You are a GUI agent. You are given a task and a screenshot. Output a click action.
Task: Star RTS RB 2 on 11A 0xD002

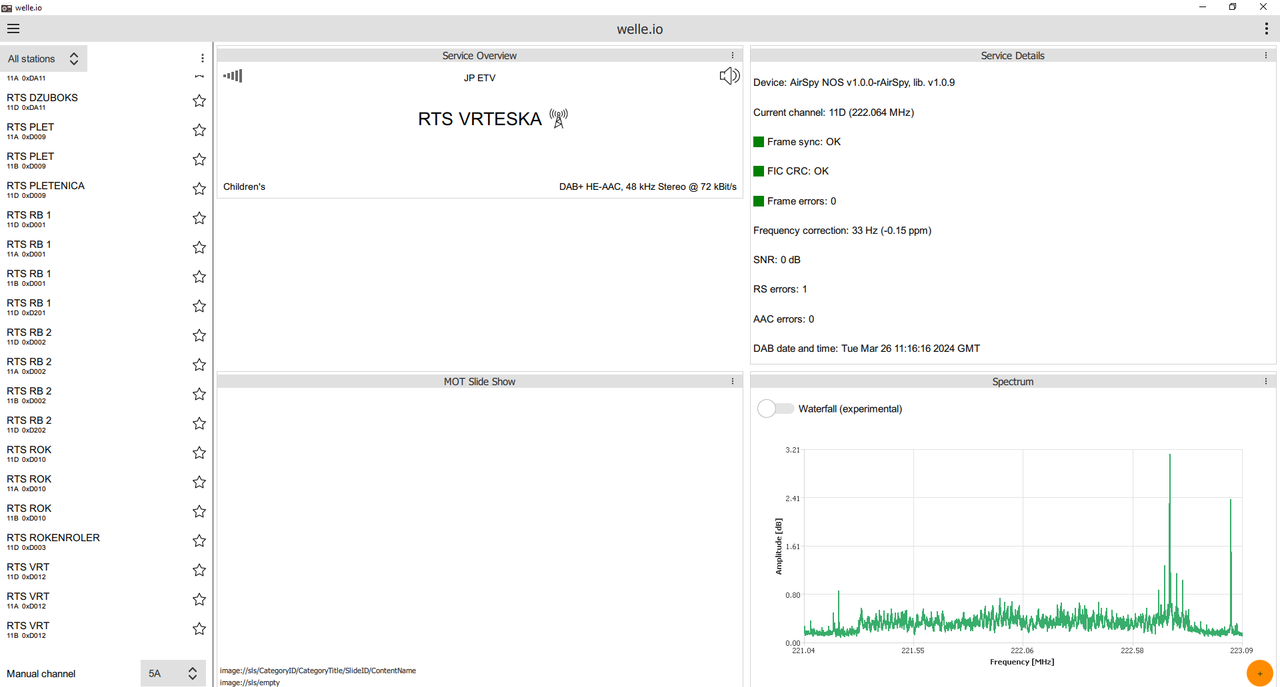click(199, 365)
